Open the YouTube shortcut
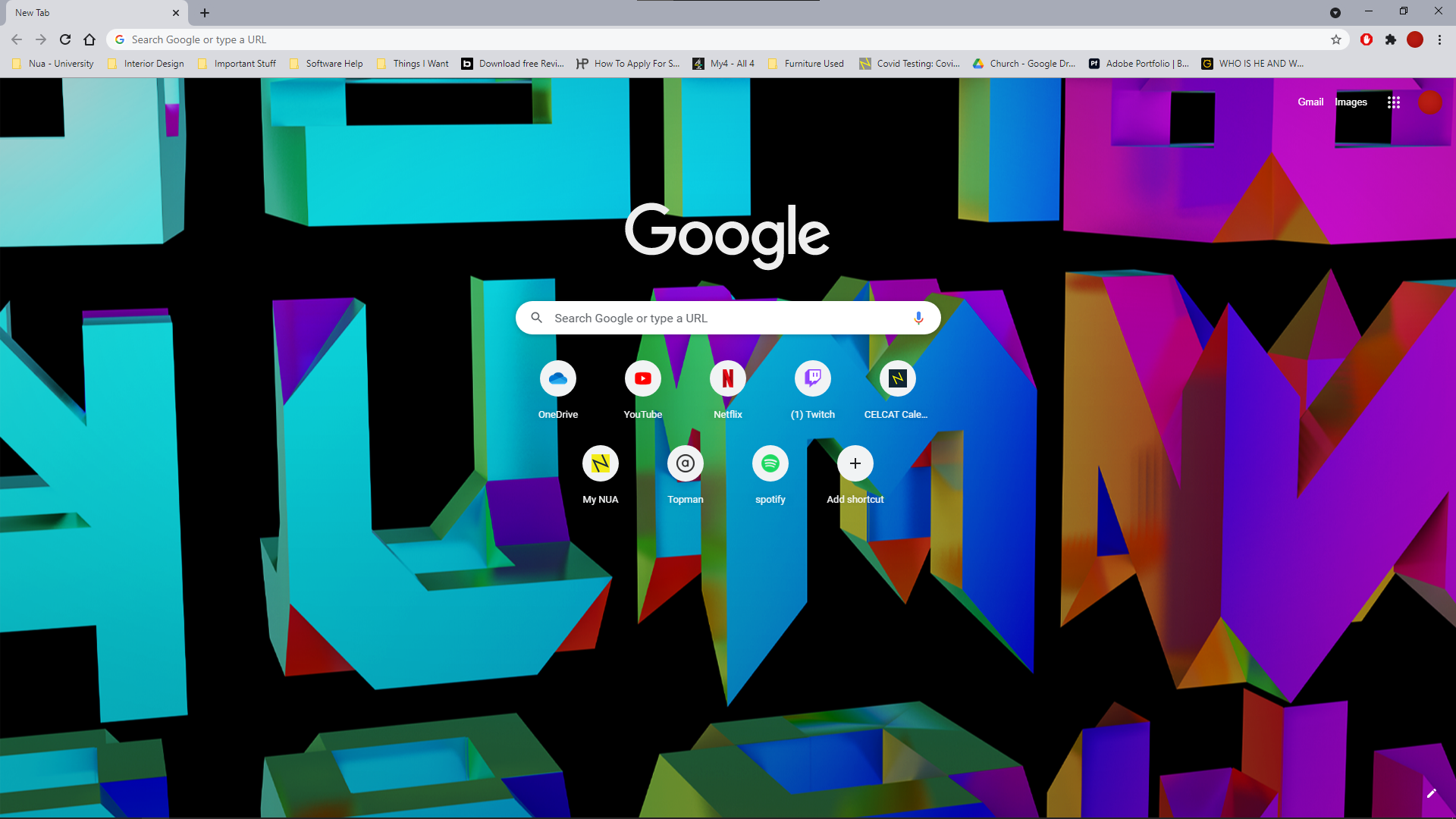The height and width of the screenshot is (819, 1456). click(643, 391)
